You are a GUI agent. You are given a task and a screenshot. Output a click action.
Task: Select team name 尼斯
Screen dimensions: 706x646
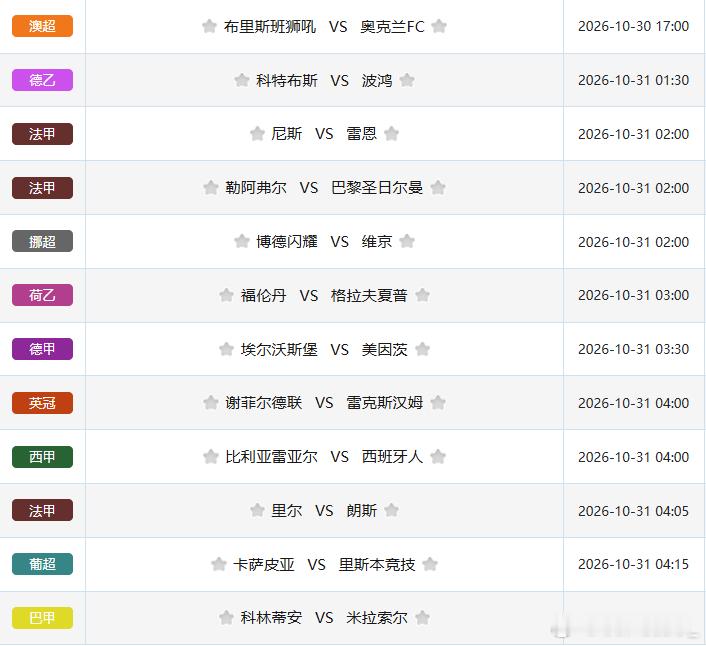coord(287,134)
